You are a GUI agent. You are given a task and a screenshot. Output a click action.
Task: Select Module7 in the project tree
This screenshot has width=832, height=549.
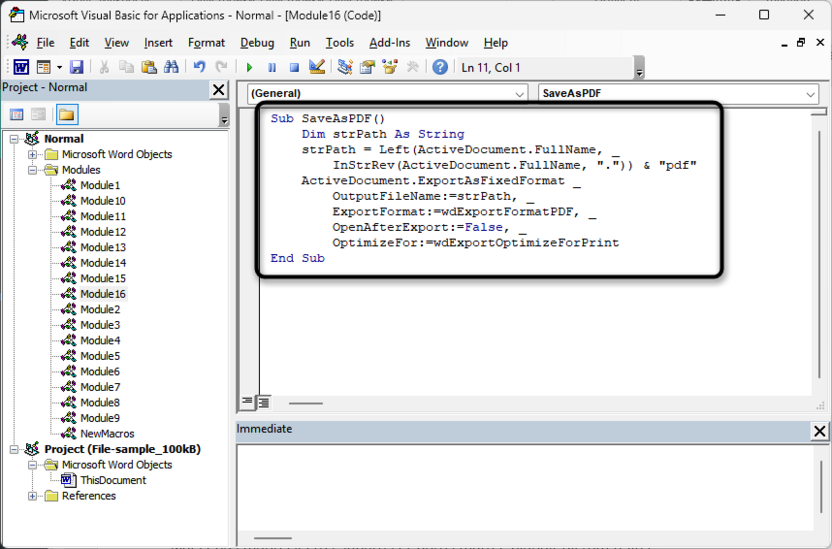click(x=100, y=387)
